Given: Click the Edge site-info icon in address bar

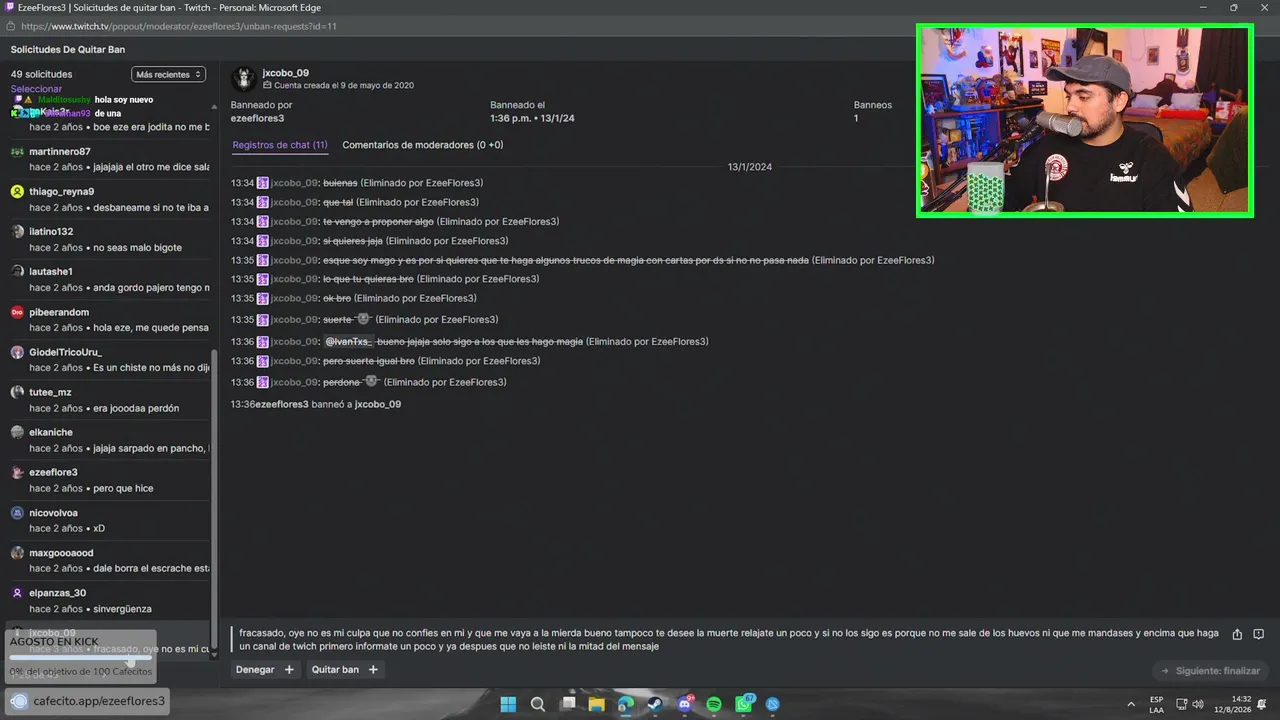Looking at the screenshot, I should (x=10, y=26).
